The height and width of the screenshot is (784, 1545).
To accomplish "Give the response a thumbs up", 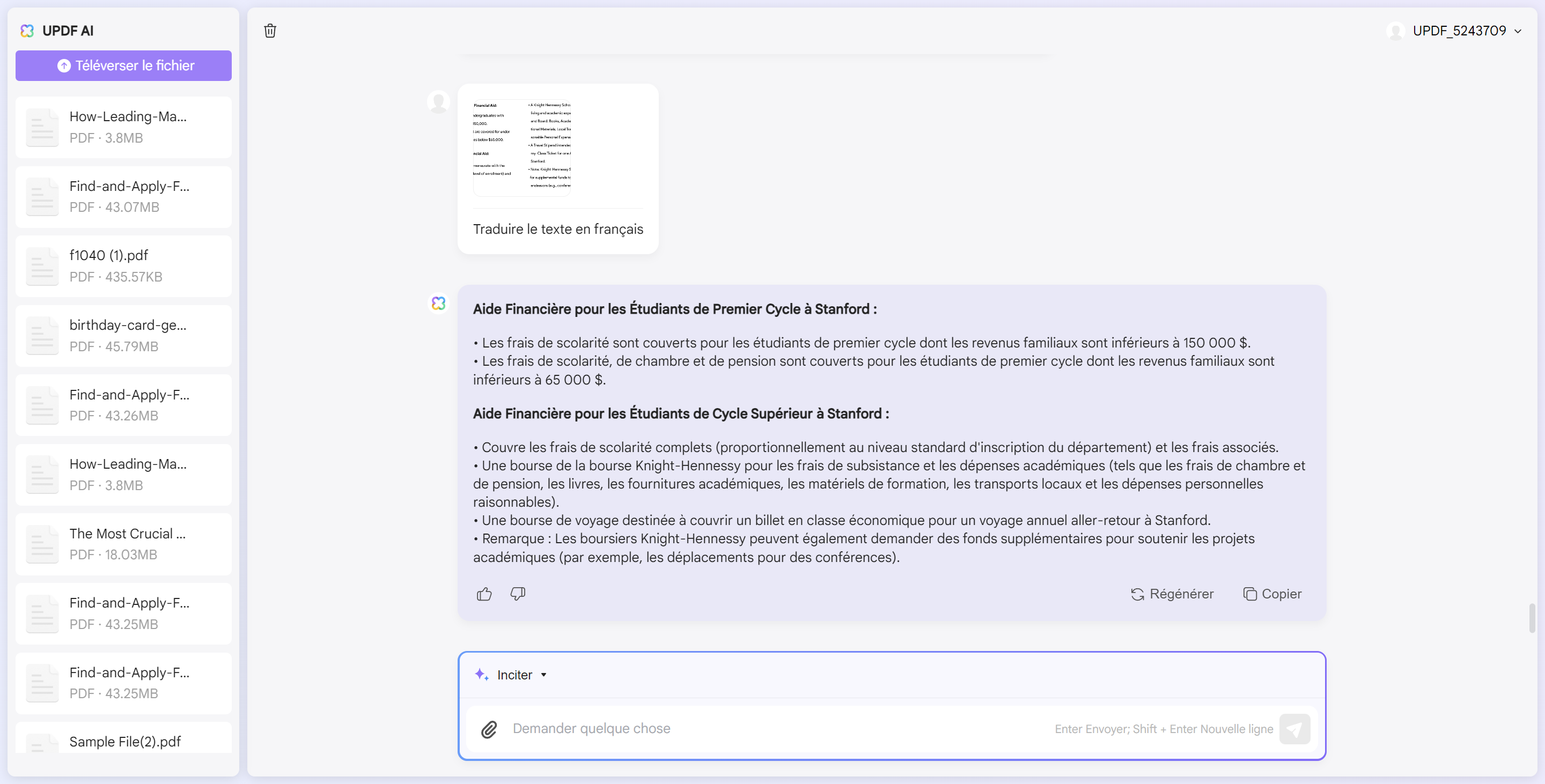I will coord(484,594).
